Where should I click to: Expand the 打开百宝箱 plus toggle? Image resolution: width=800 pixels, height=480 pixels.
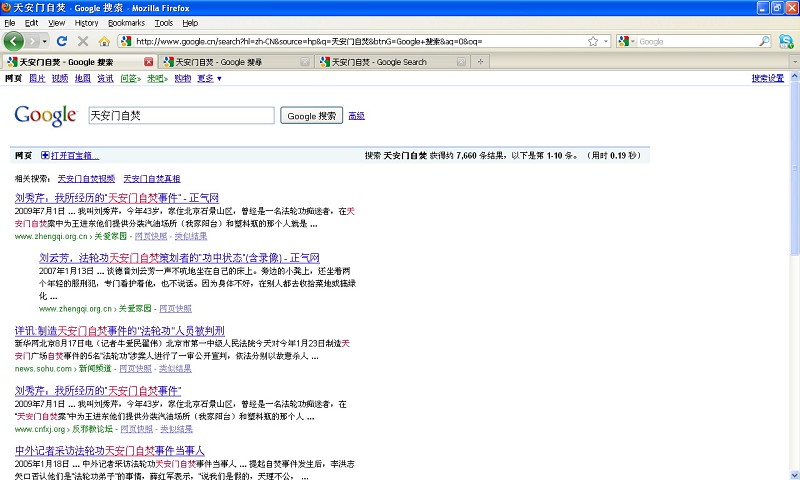(45, 156)
